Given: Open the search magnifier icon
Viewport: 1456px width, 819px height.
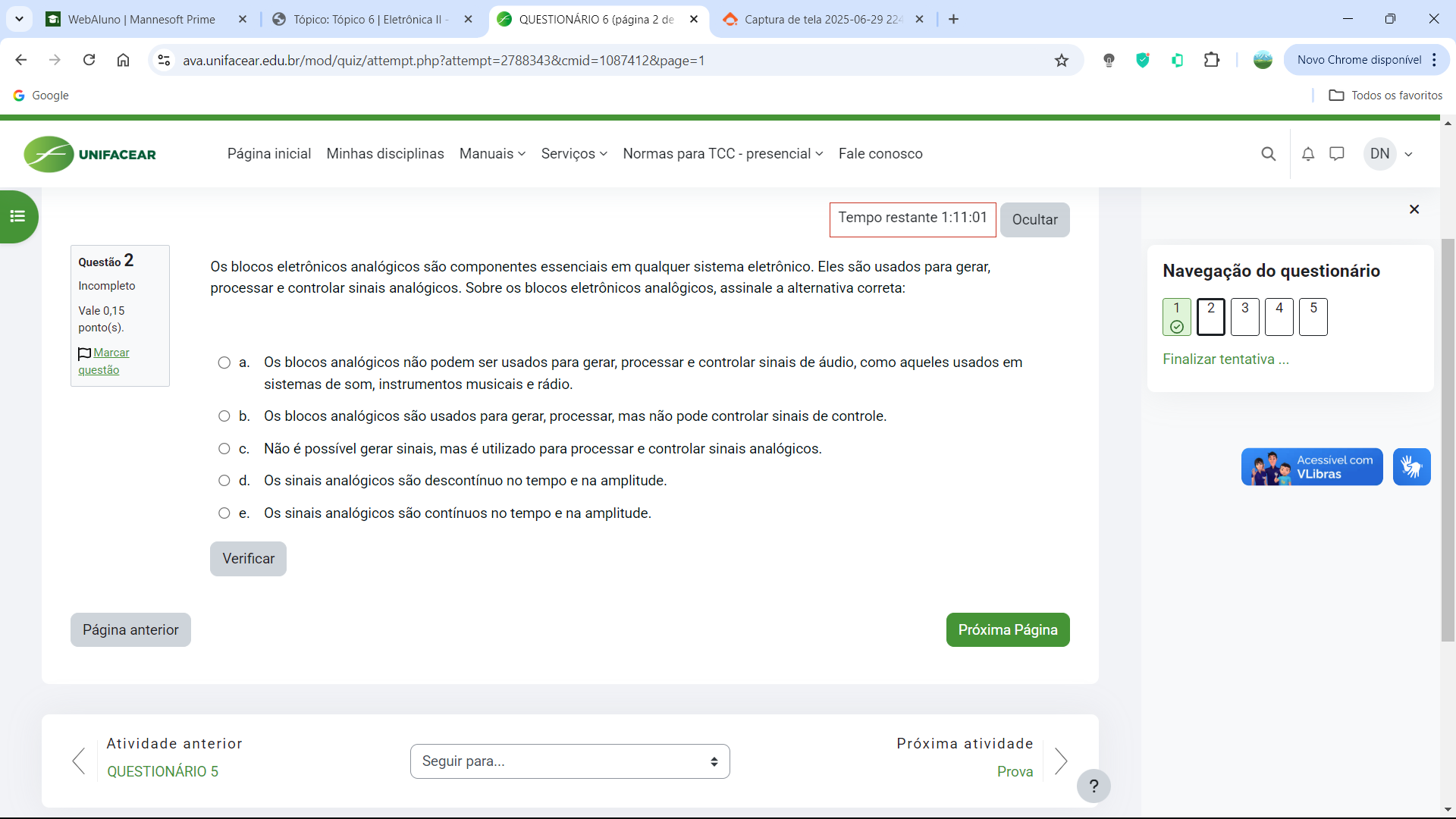Looking at the screenshot, I should pyautogui.click(x=1268, y=154).
